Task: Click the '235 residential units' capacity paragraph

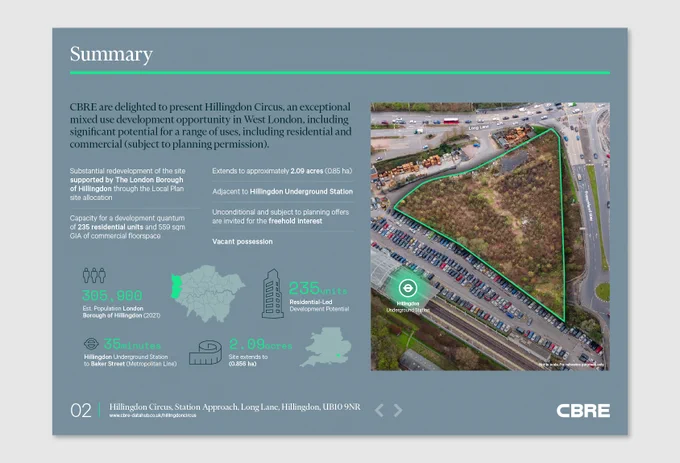Action: click(x=128, y=227)
